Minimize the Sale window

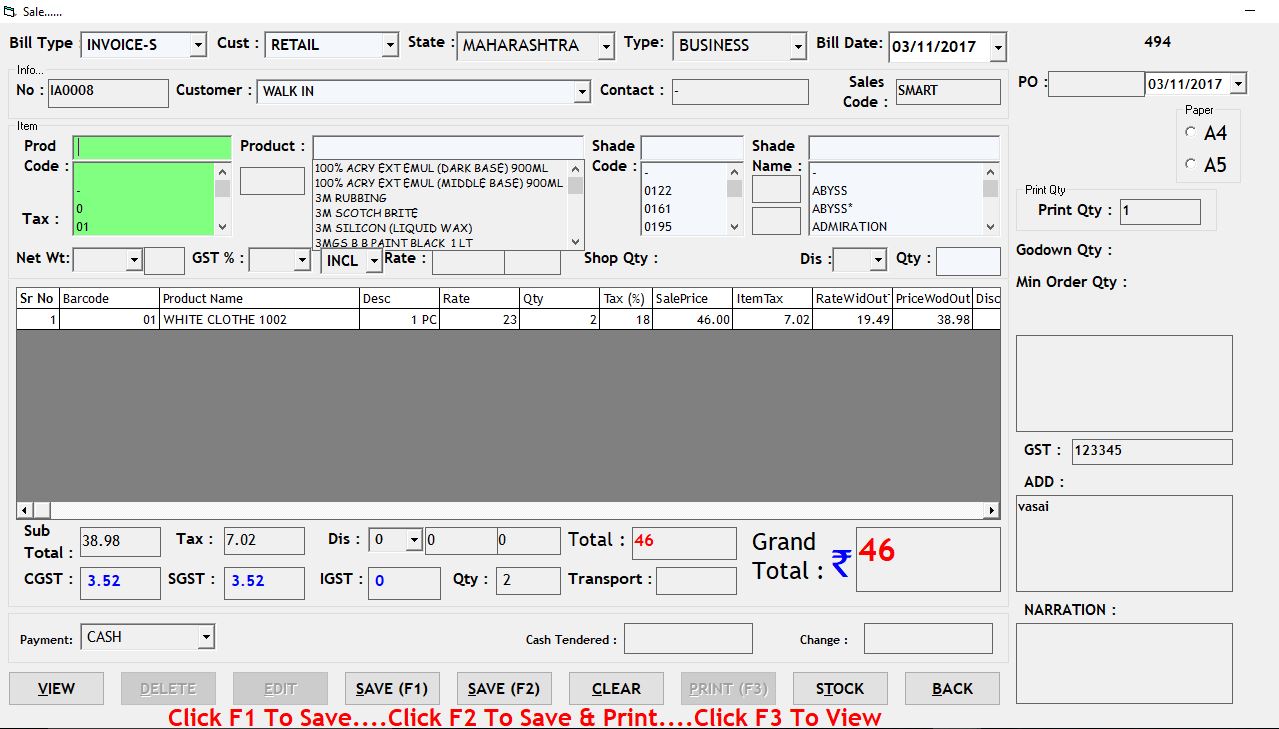[x=1248, y=10]
